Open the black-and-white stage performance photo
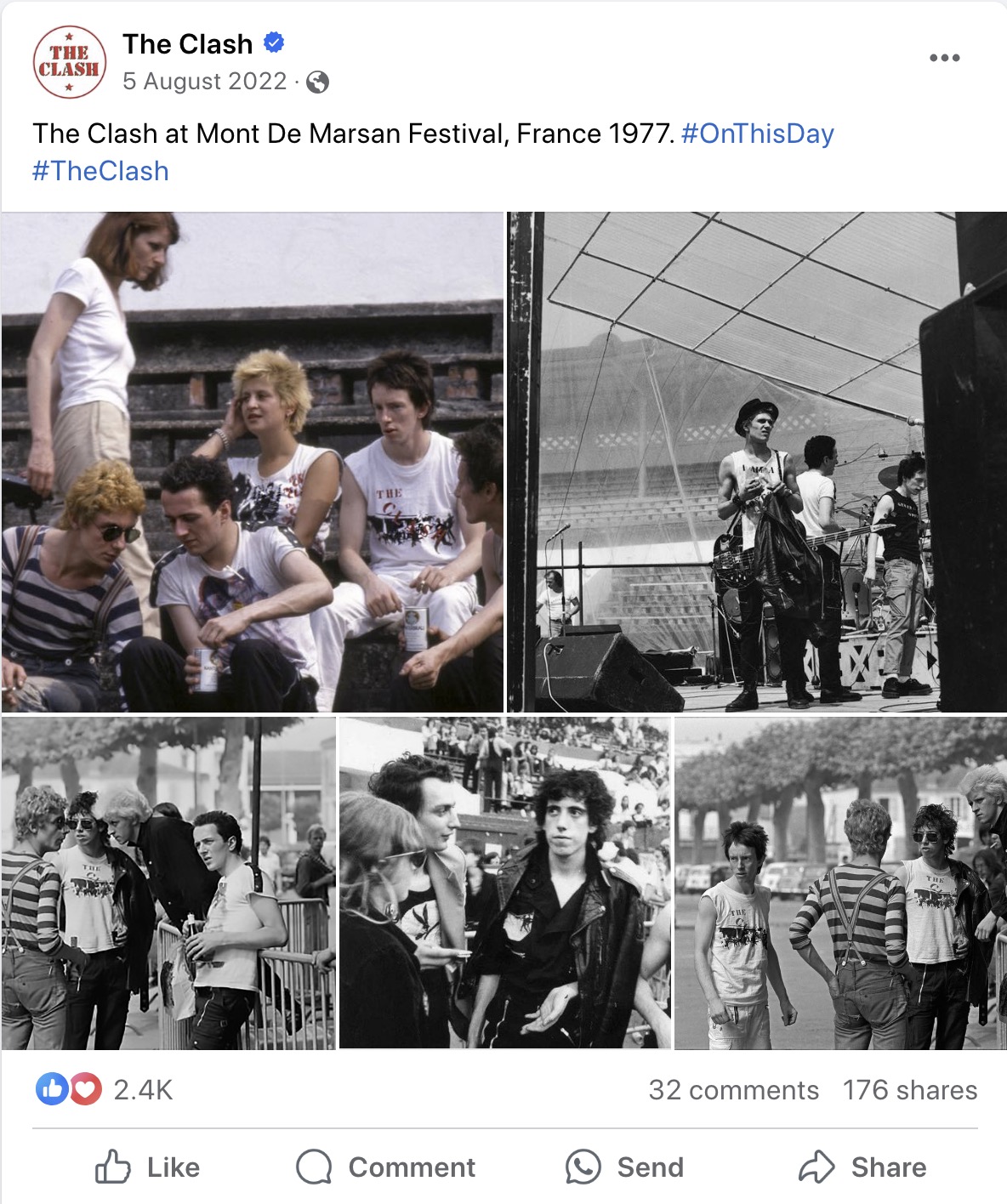 point(757,462)
